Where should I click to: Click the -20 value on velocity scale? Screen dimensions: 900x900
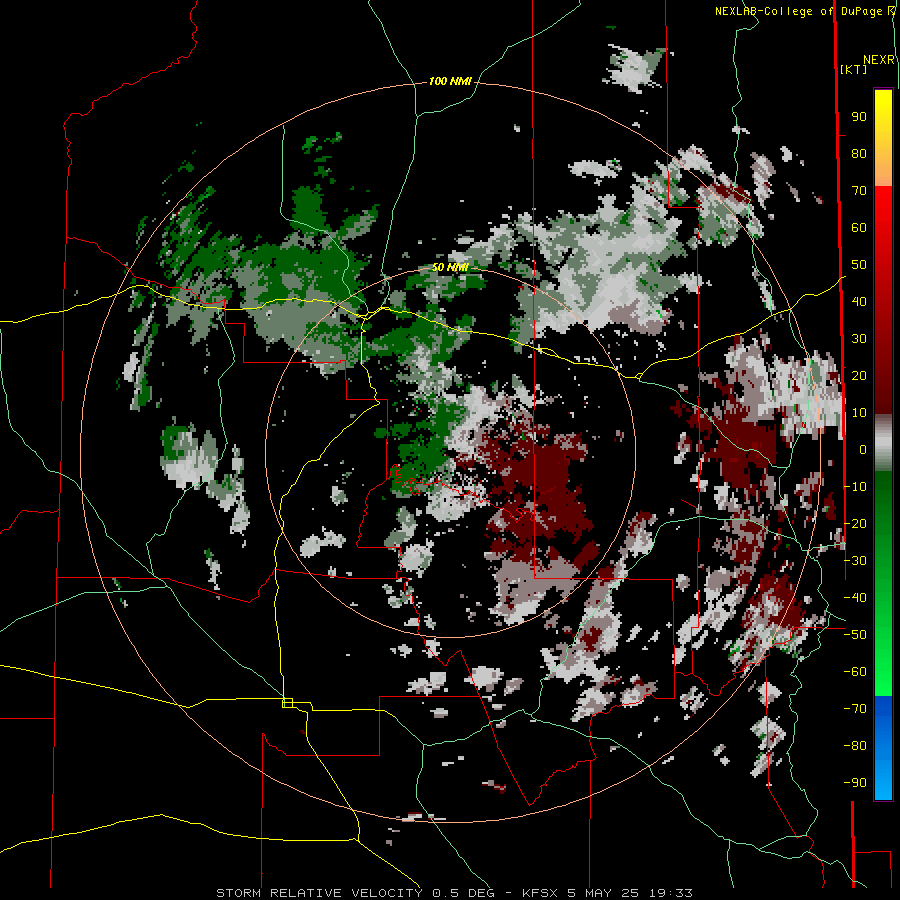[x=855, y=523]
